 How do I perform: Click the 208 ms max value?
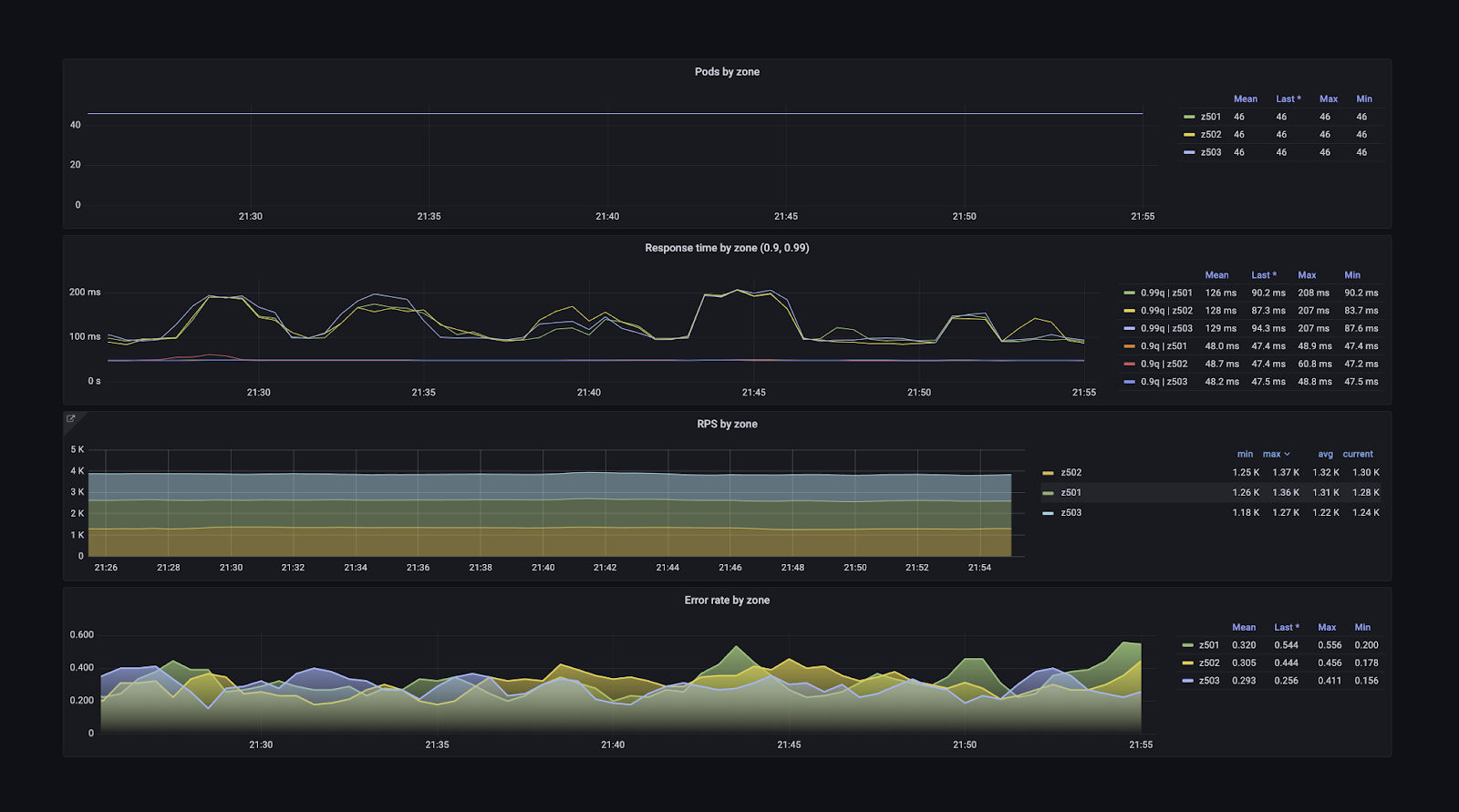click(1313, 293)
